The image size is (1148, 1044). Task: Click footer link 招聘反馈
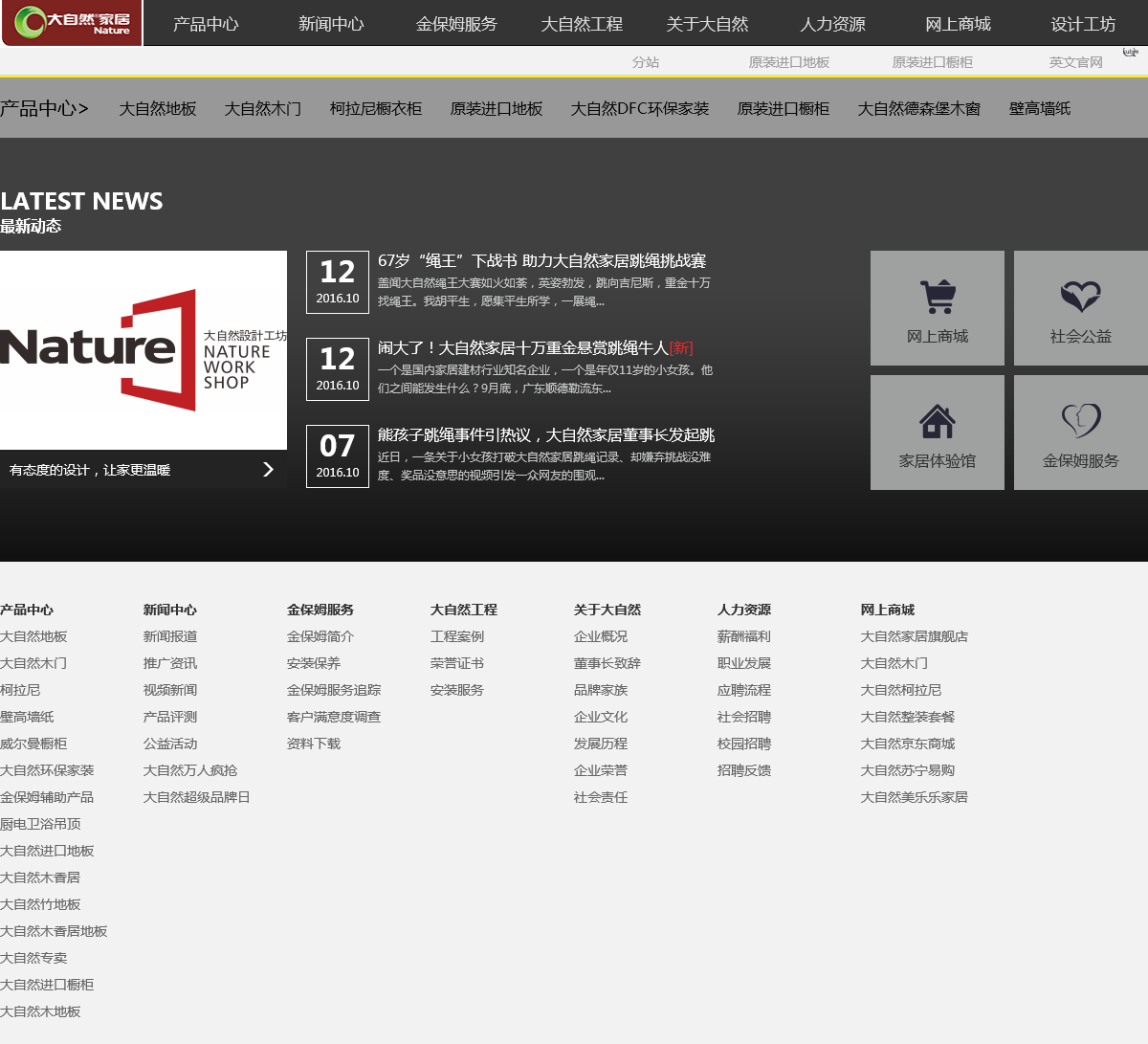tap(744, 770)
